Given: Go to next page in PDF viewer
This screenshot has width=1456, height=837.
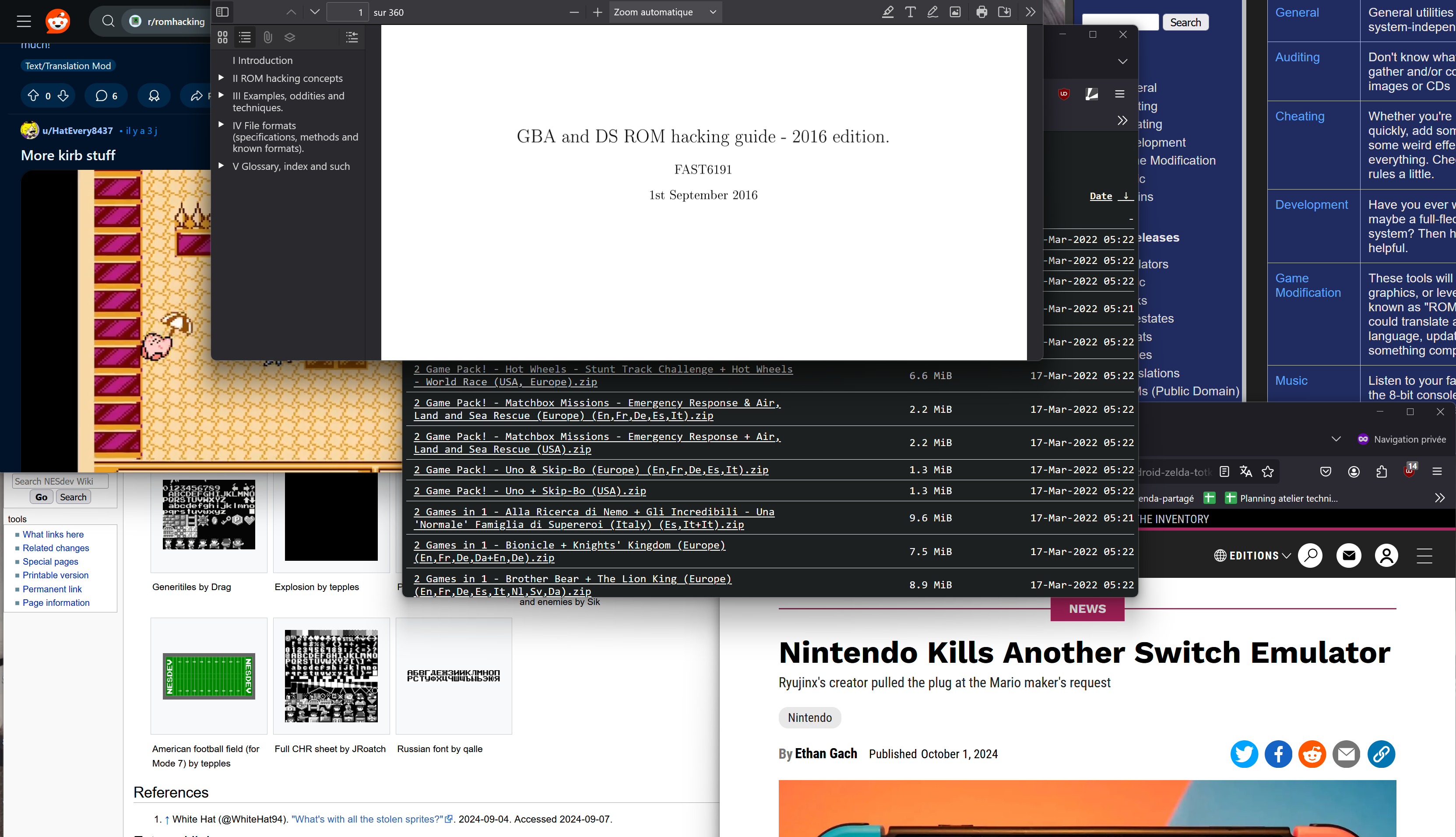Looking at the screenshot, I should (x=314, y=12).
